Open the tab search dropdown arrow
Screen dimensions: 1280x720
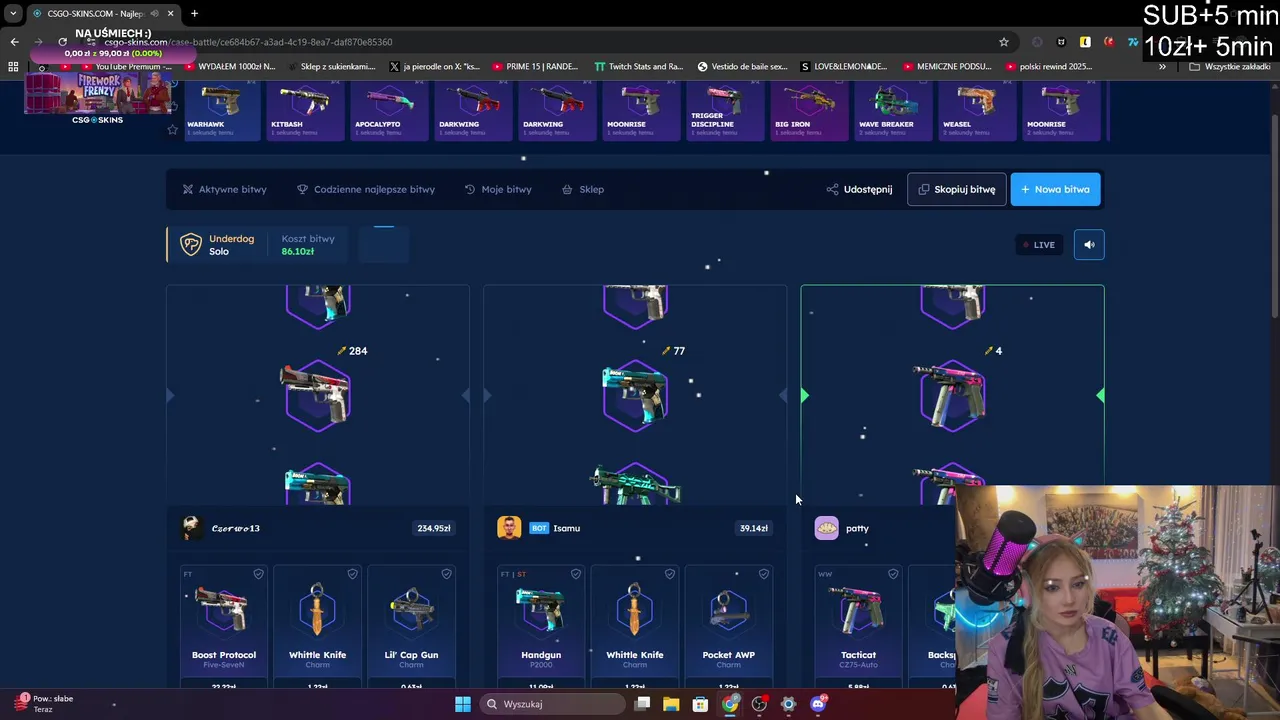[13, 13]
